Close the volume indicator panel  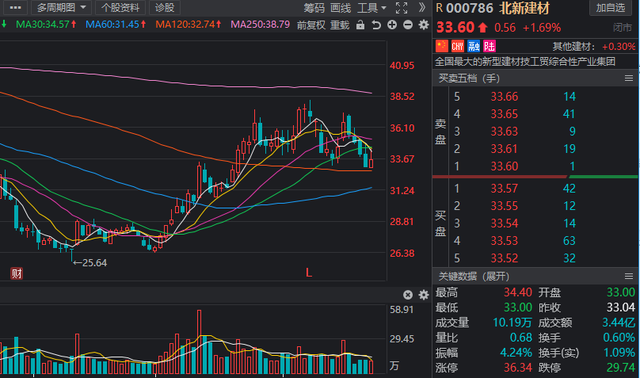[408, 295]
